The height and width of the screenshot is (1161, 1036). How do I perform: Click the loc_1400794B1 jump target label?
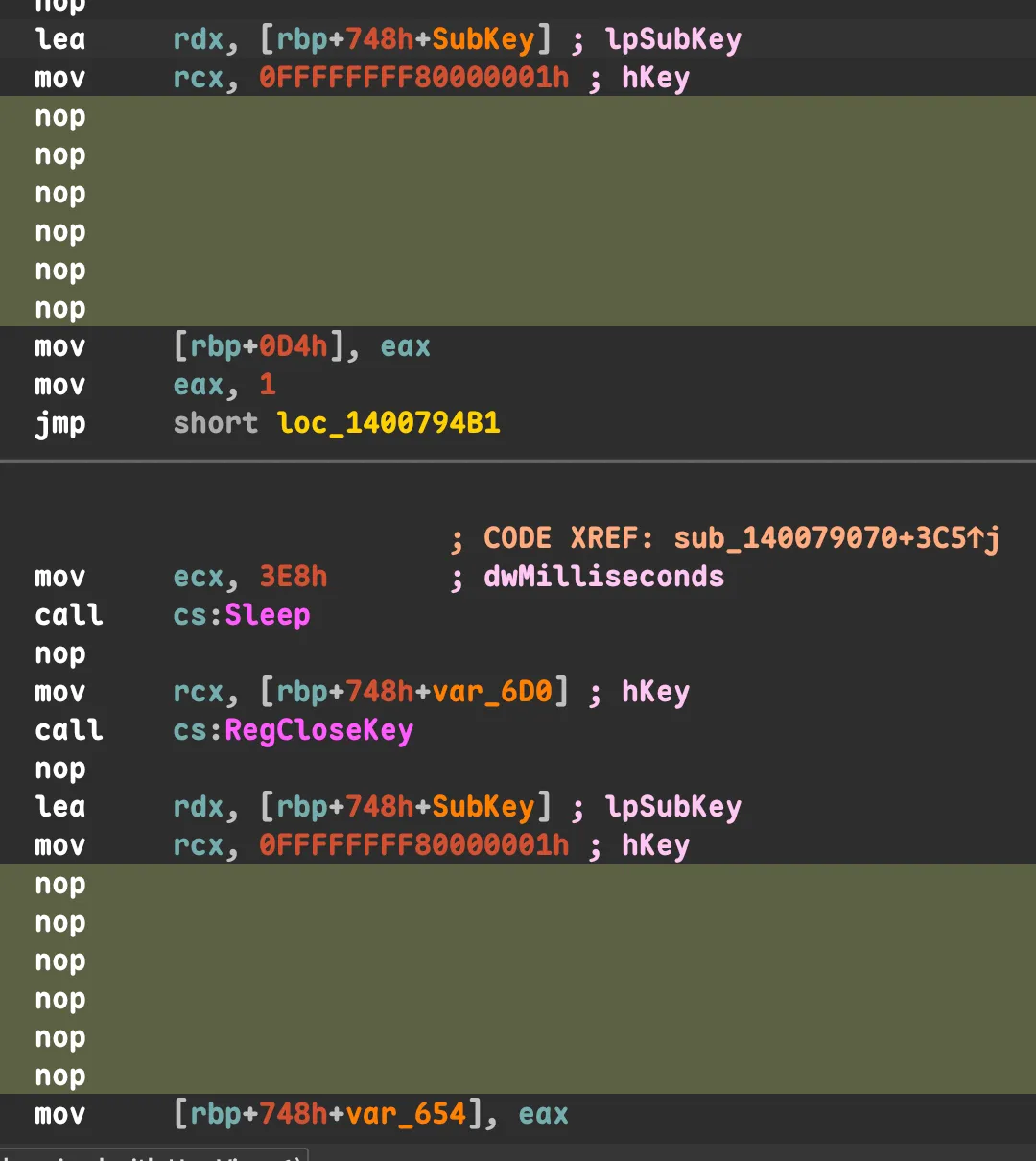388,423
